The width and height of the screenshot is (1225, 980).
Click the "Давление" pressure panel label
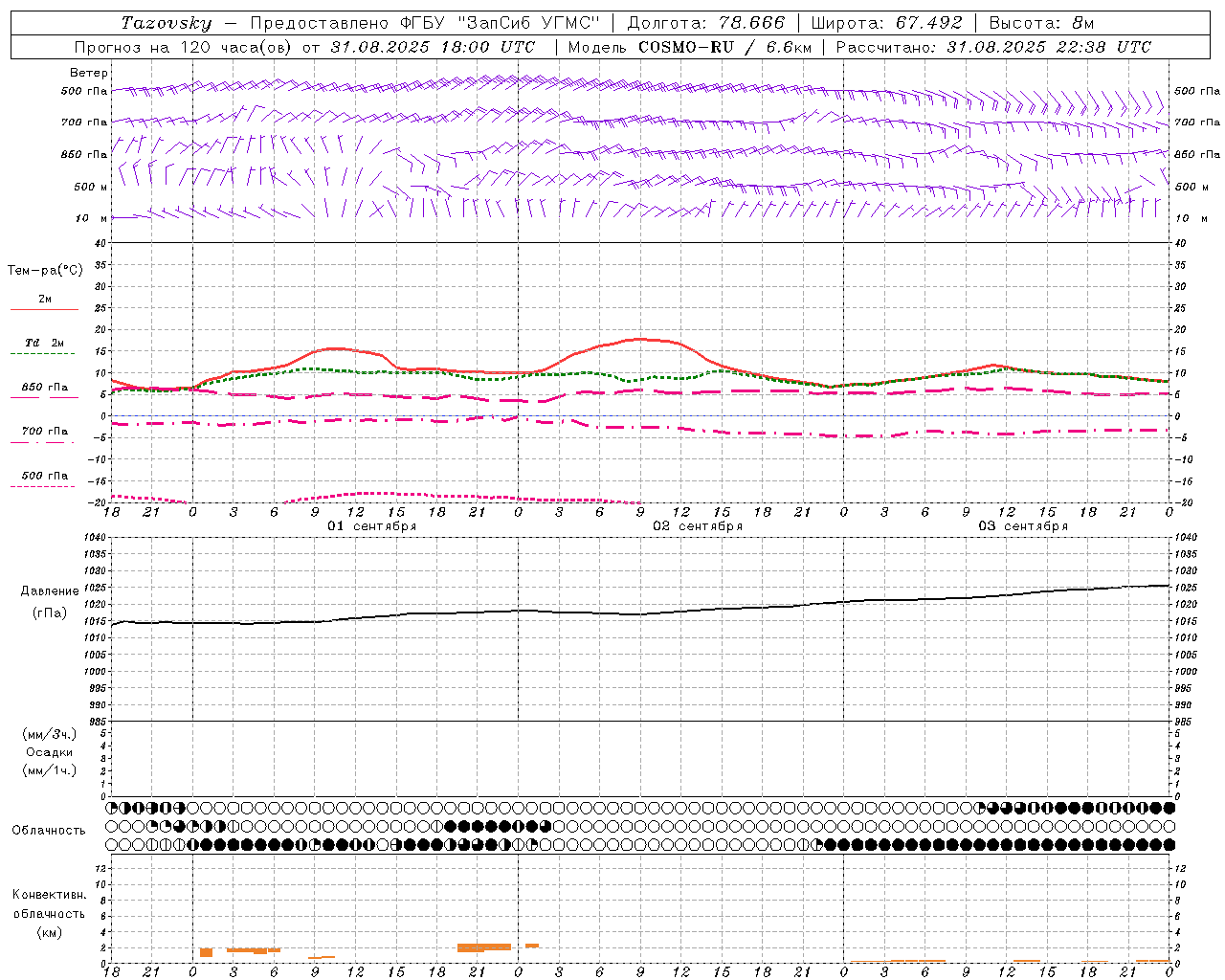[49, 591]
